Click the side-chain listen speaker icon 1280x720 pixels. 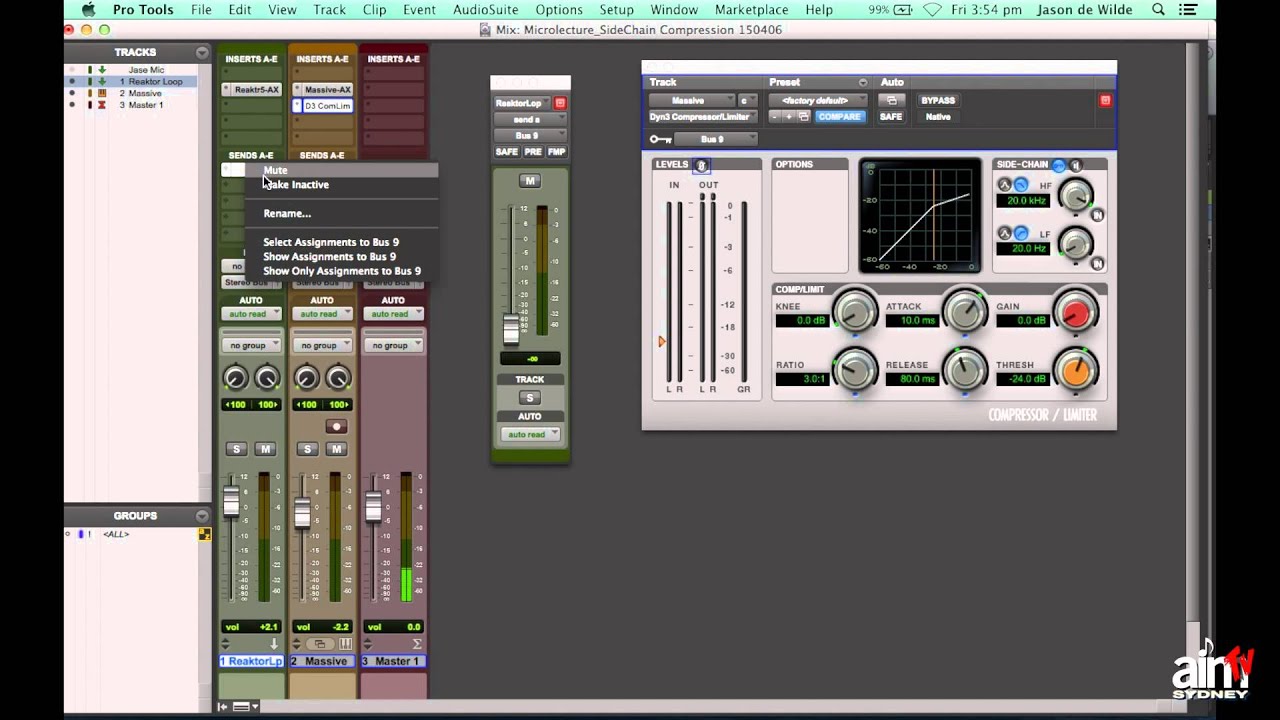[x=1076, y=165]
